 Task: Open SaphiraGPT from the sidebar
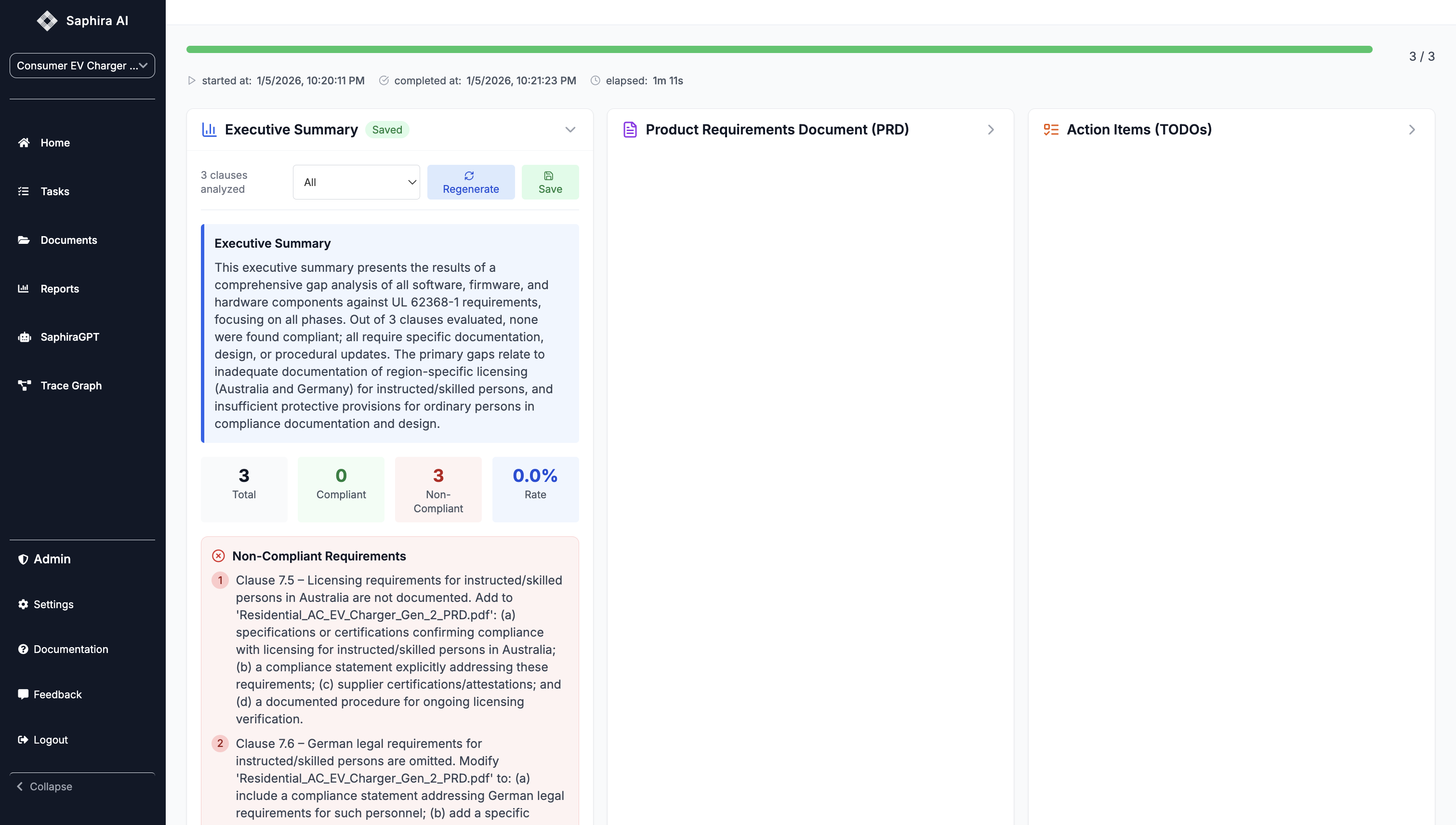(69, 336)
